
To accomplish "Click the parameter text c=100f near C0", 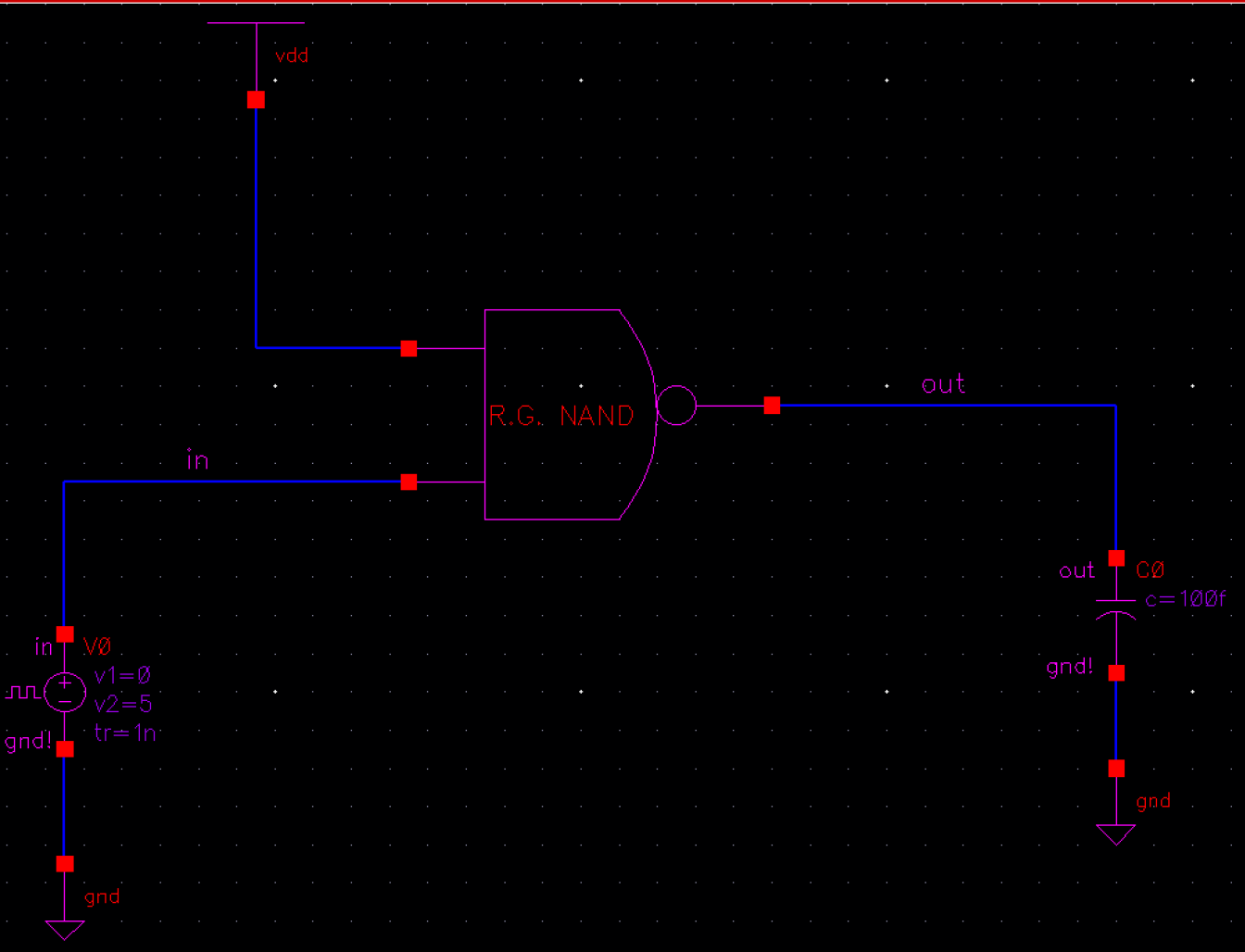I will 1186,600.
